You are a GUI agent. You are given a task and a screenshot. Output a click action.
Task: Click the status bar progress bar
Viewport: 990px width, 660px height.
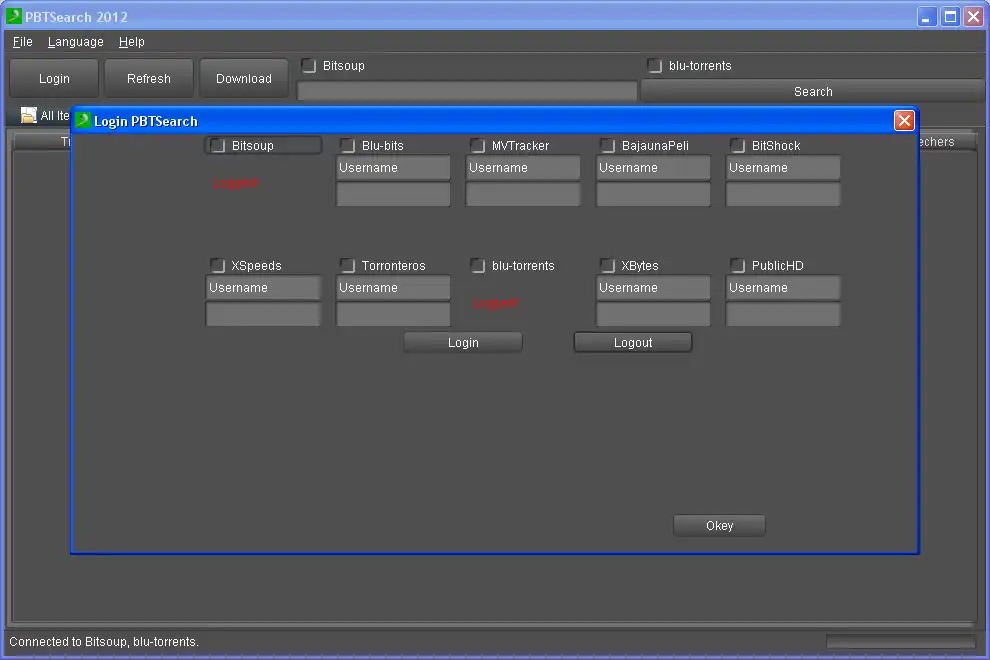coord(901,642)
